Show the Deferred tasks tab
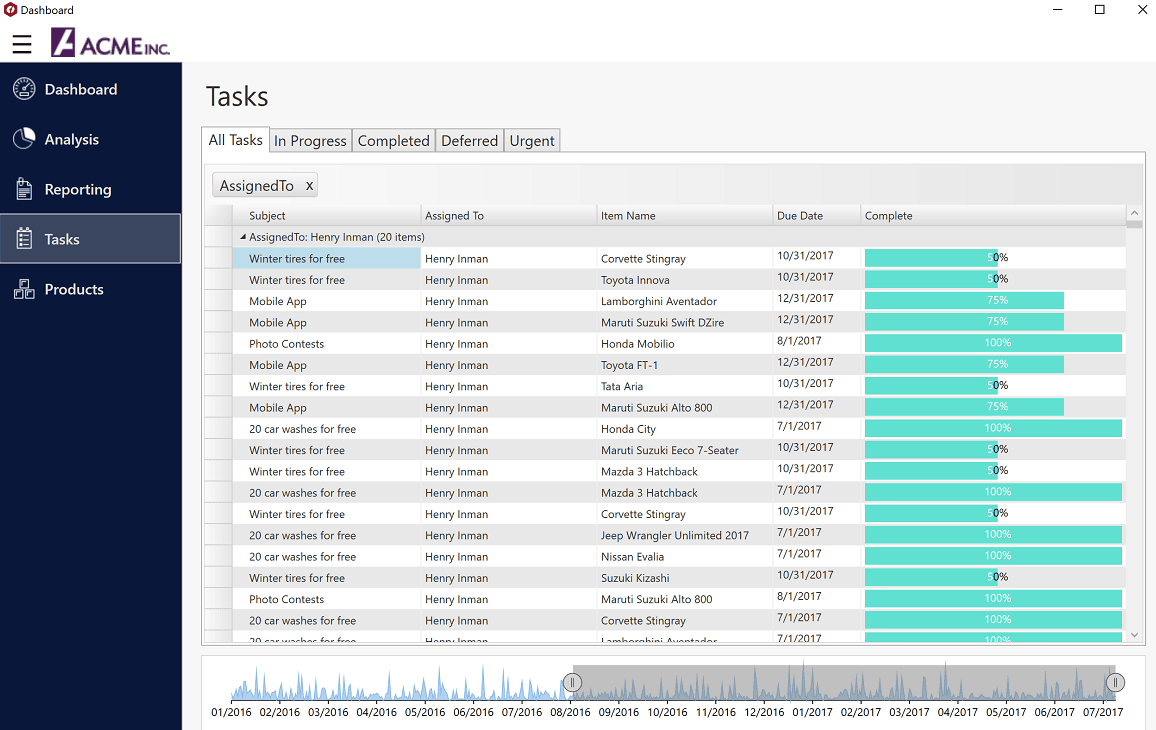Screen dimensions: 1156x730 470,141
